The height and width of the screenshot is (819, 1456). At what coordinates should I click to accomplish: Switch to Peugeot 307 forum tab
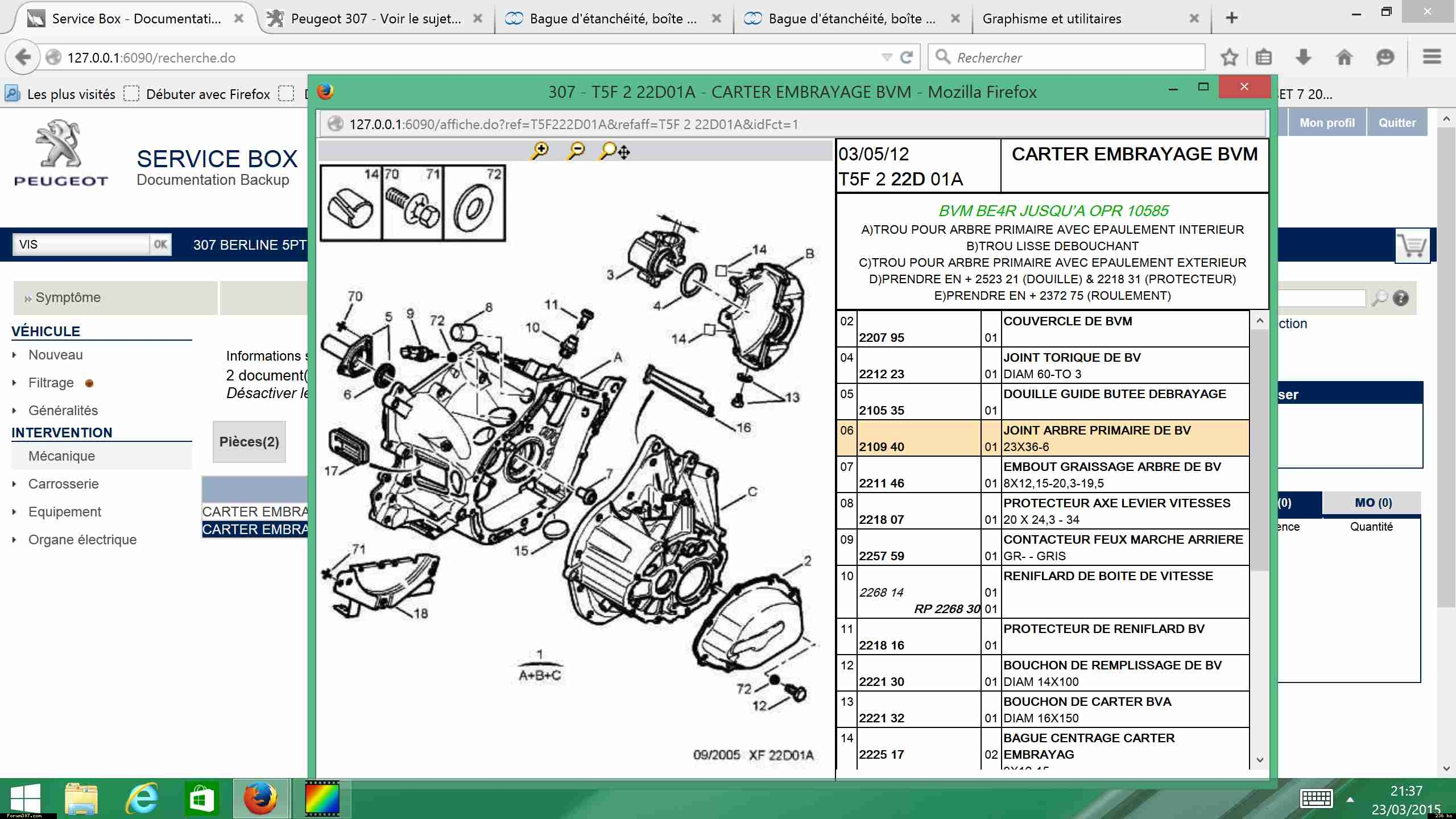(x=375, y=18)
